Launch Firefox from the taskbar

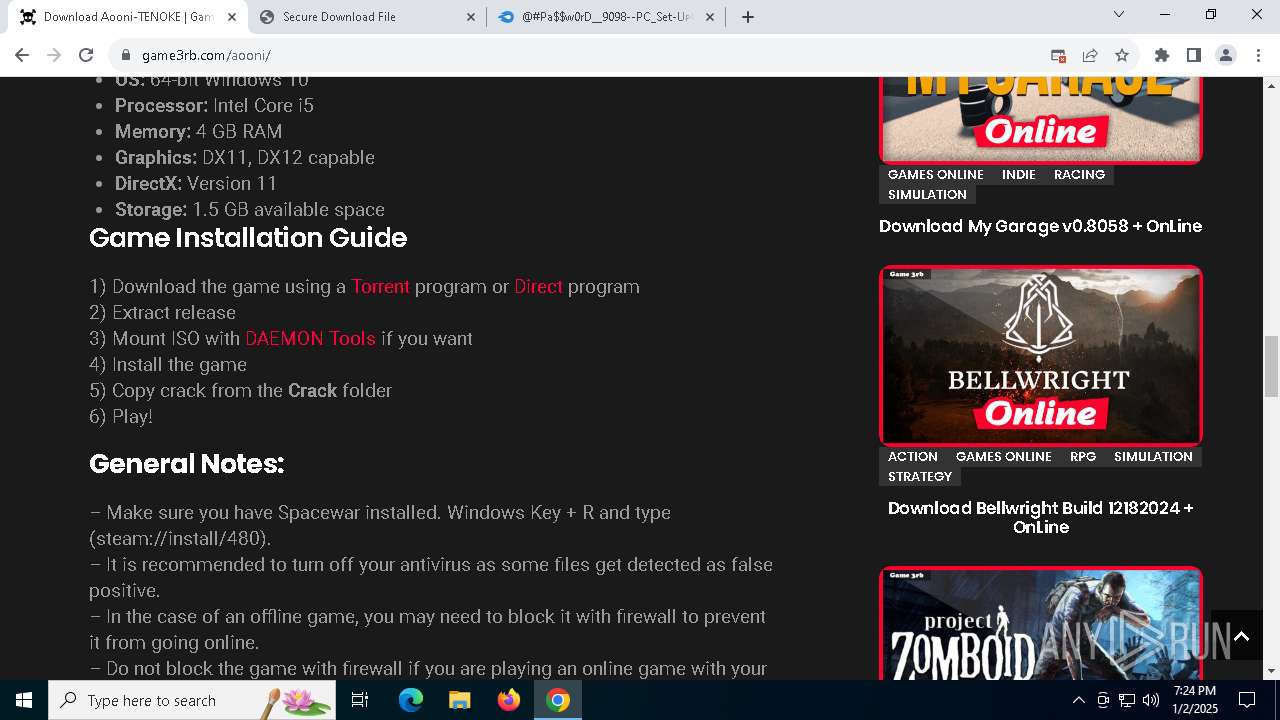509,700
